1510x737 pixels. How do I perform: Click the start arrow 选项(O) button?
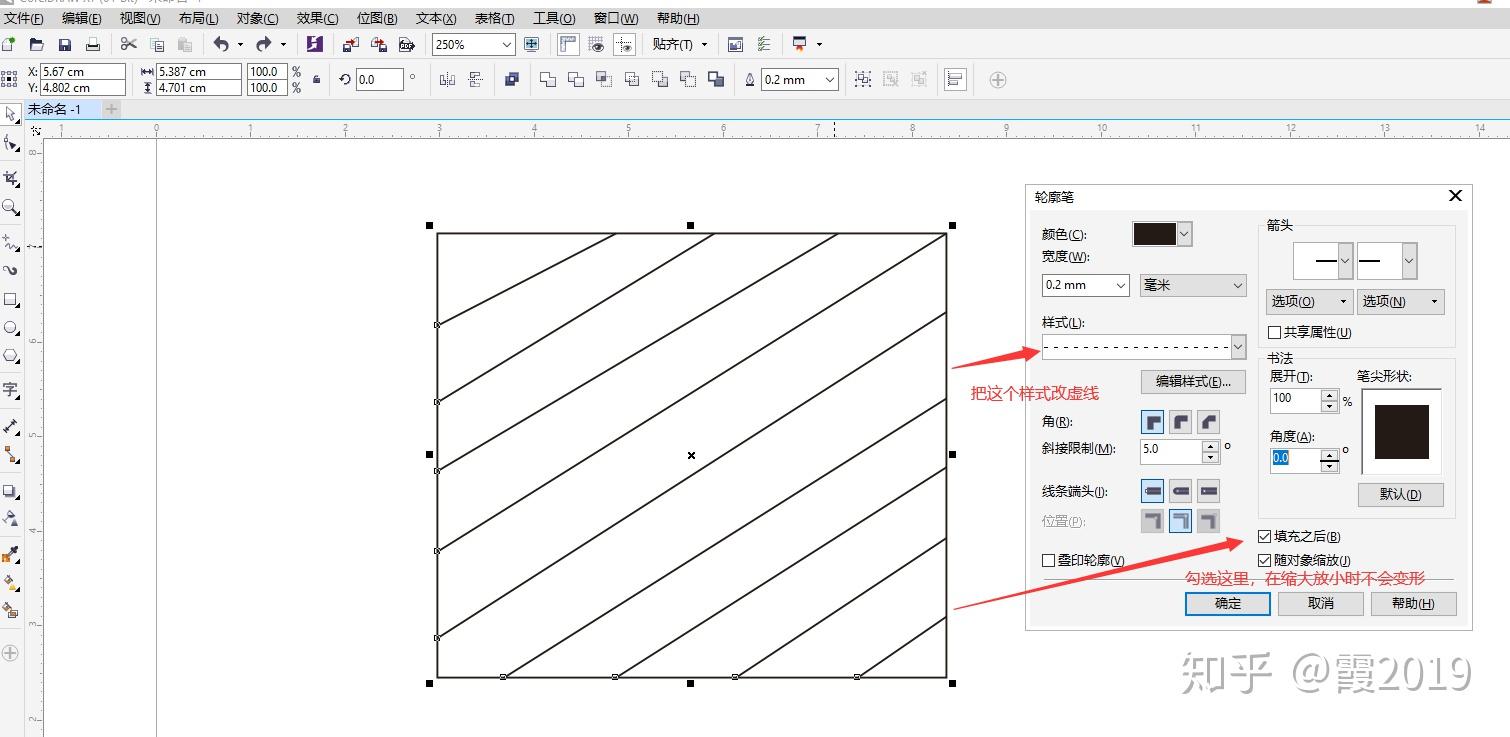[1310, 301]
